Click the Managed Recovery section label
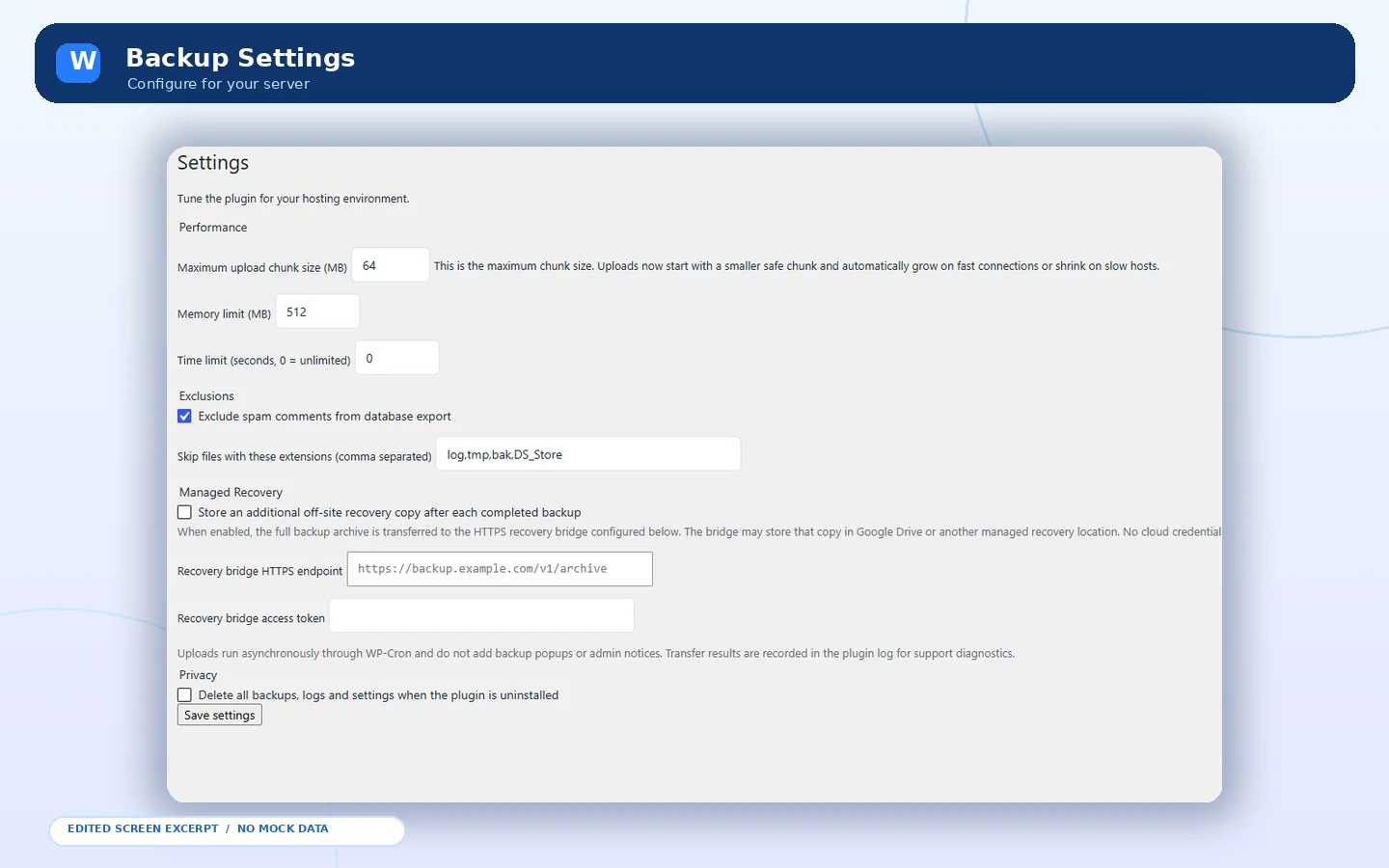 pyautogui.click(x=231, y=492)
